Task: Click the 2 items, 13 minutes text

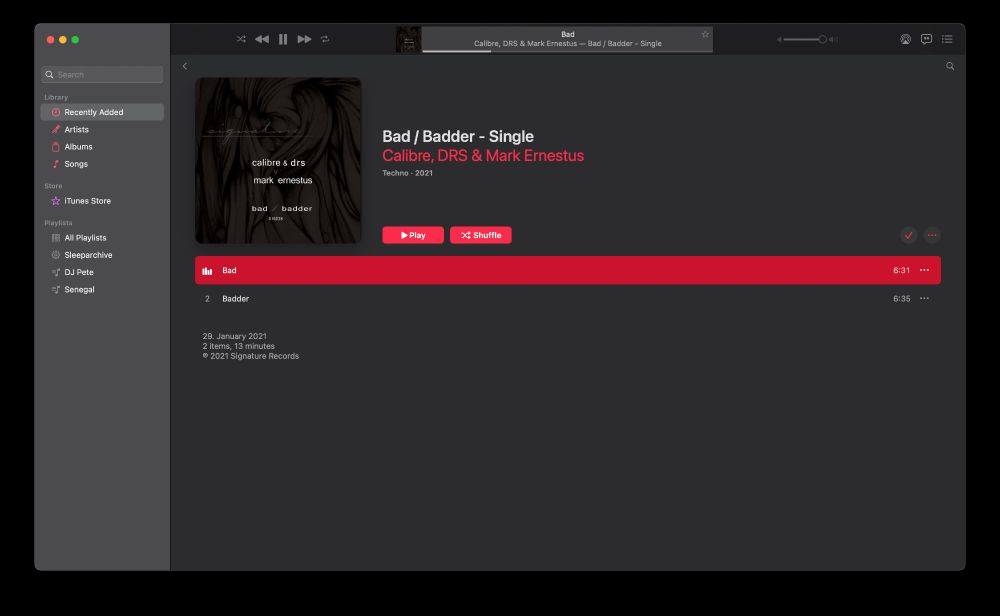Action: (239, 346)
